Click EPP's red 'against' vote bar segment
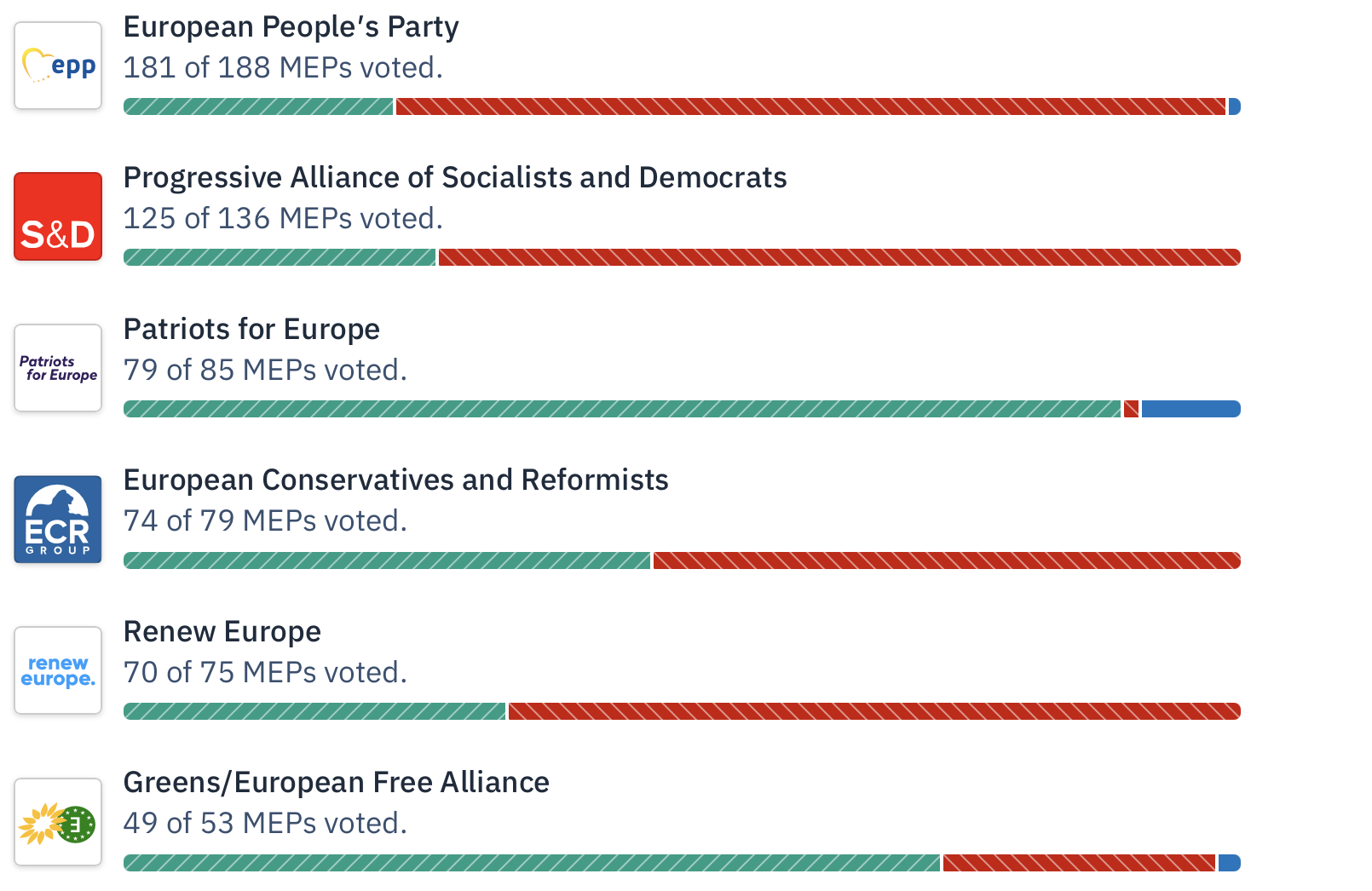 tap(810, 106)
